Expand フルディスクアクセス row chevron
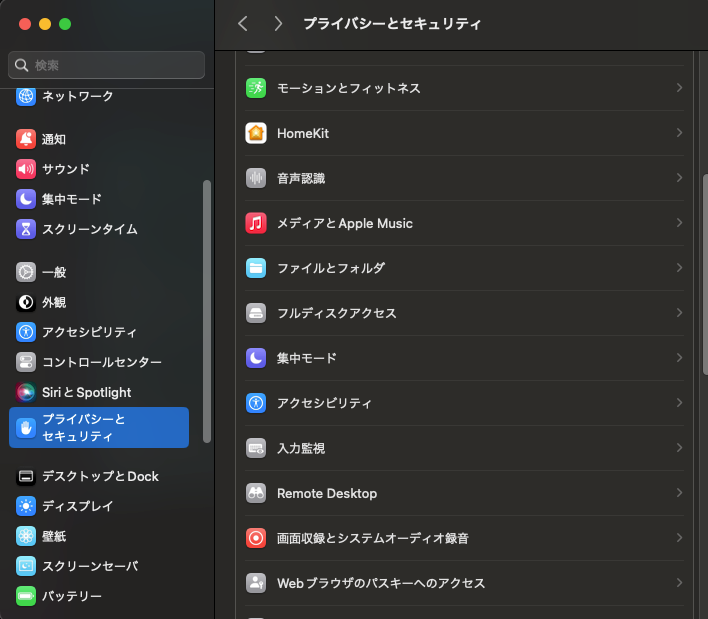This screenshot has height=619, width=708. (x=679, y=312)
